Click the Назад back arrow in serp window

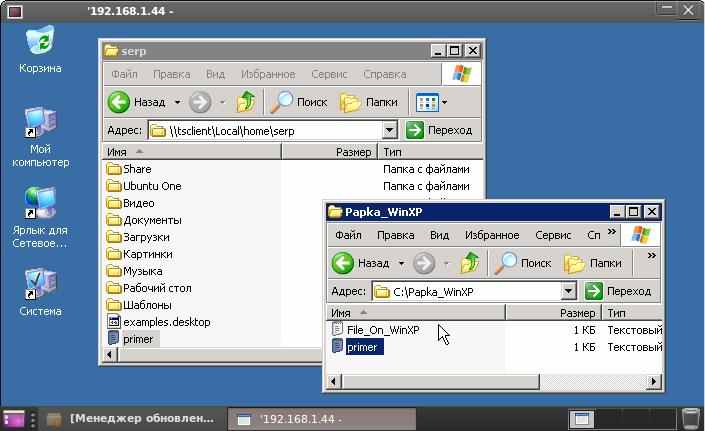point(119,102)
